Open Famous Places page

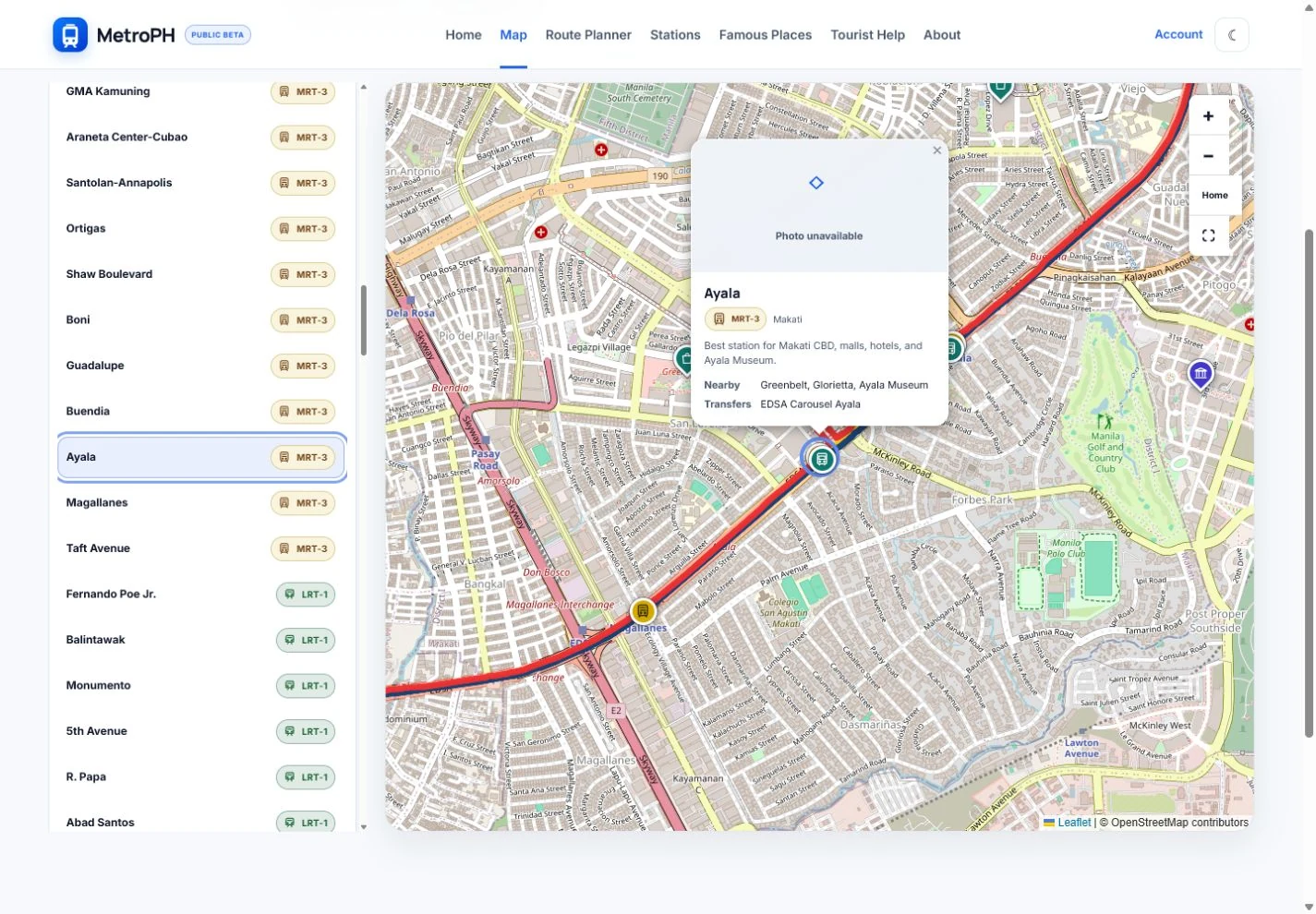click(x=766, y=35)
